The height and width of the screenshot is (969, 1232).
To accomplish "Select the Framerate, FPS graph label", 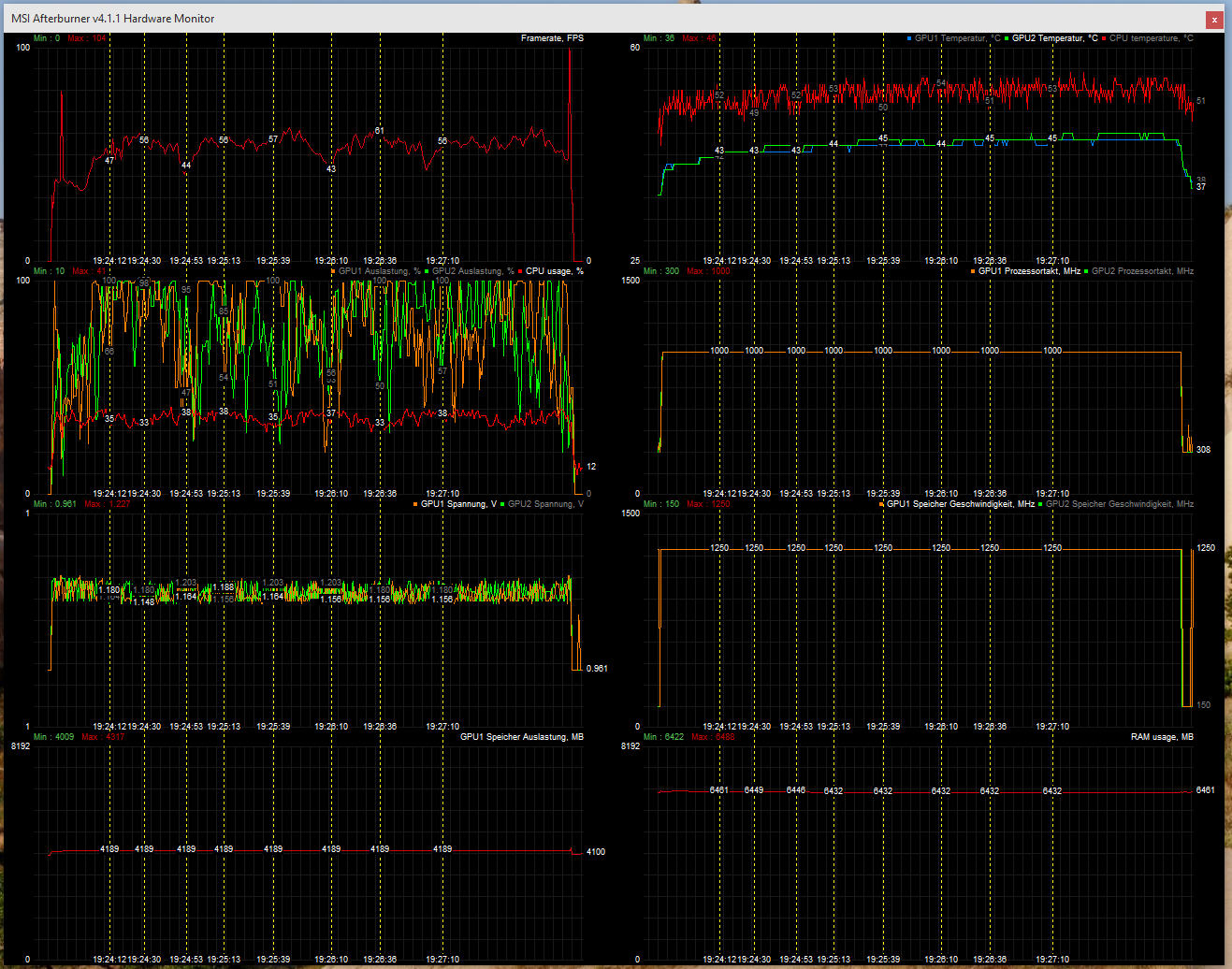I will [552, 38].
